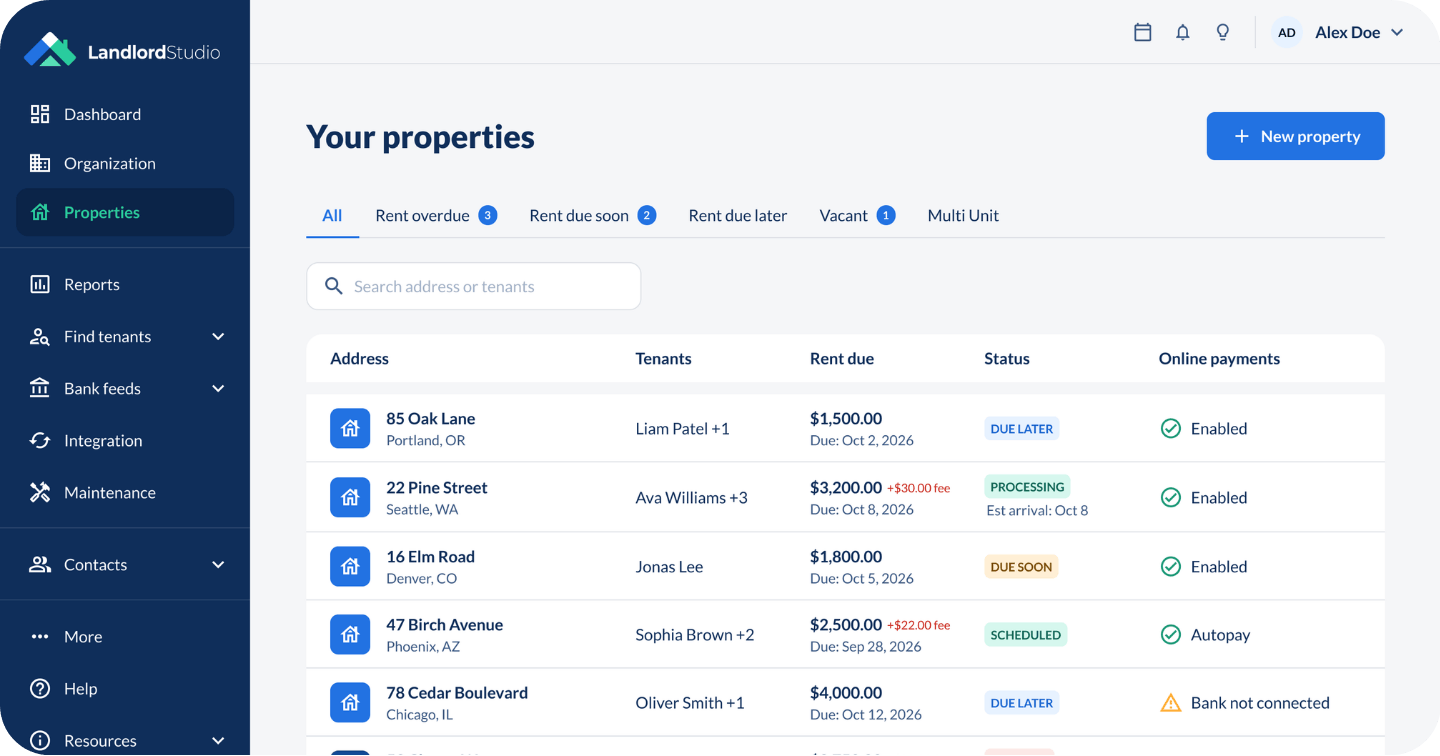
Task: Expand Contacts chevron
Action: pos(218,565)
